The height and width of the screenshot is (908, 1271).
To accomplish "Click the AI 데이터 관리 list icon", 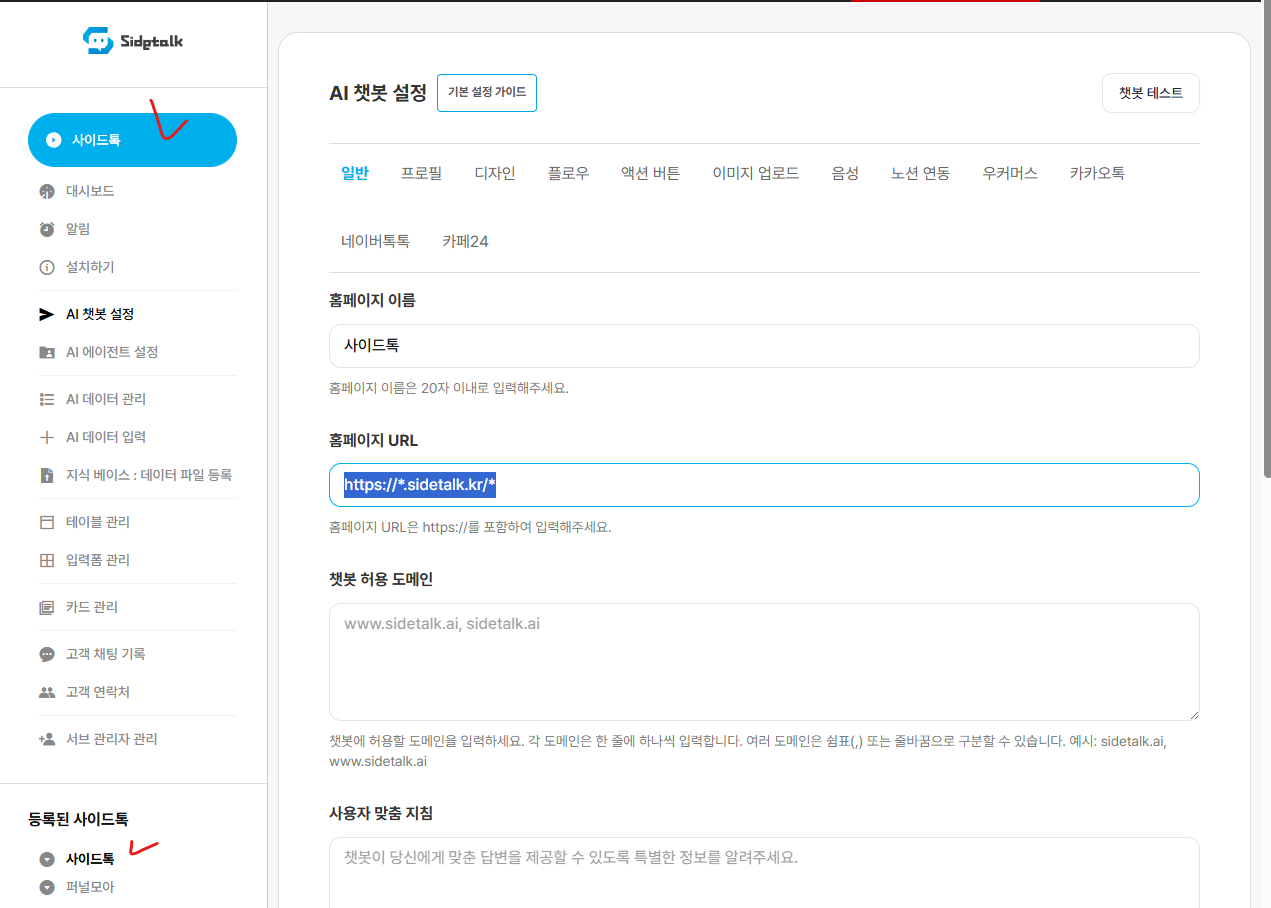I will tap(47, 399).
